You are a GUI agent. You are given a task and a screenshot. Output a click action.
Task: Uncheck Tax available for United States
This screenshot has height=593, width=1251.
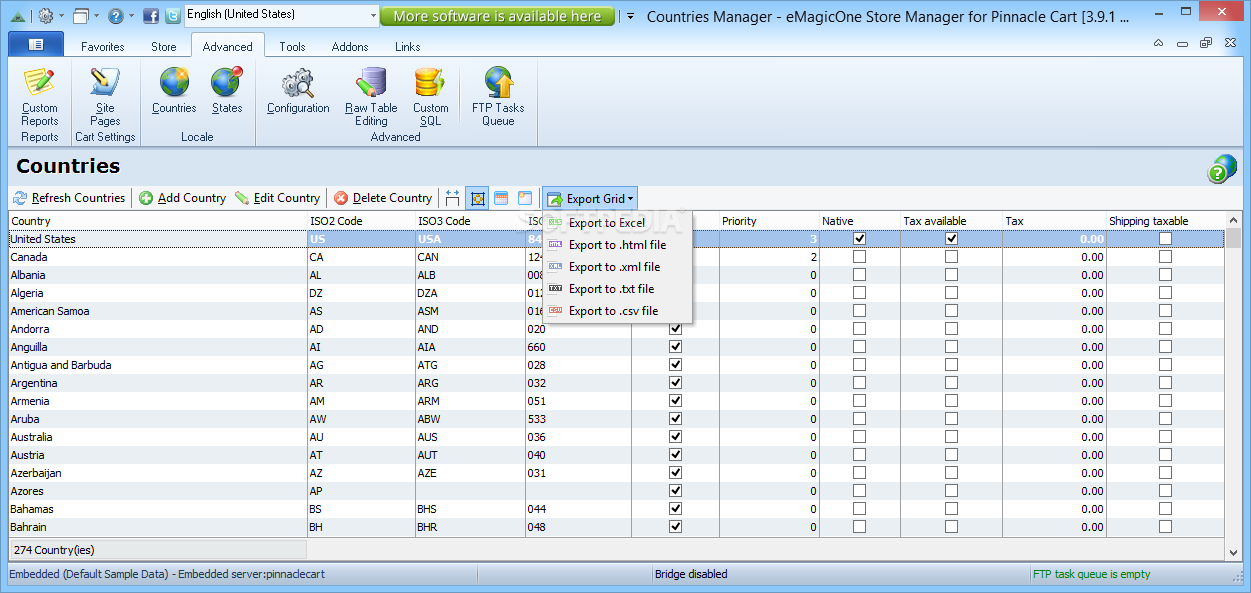tap(951, 239)
